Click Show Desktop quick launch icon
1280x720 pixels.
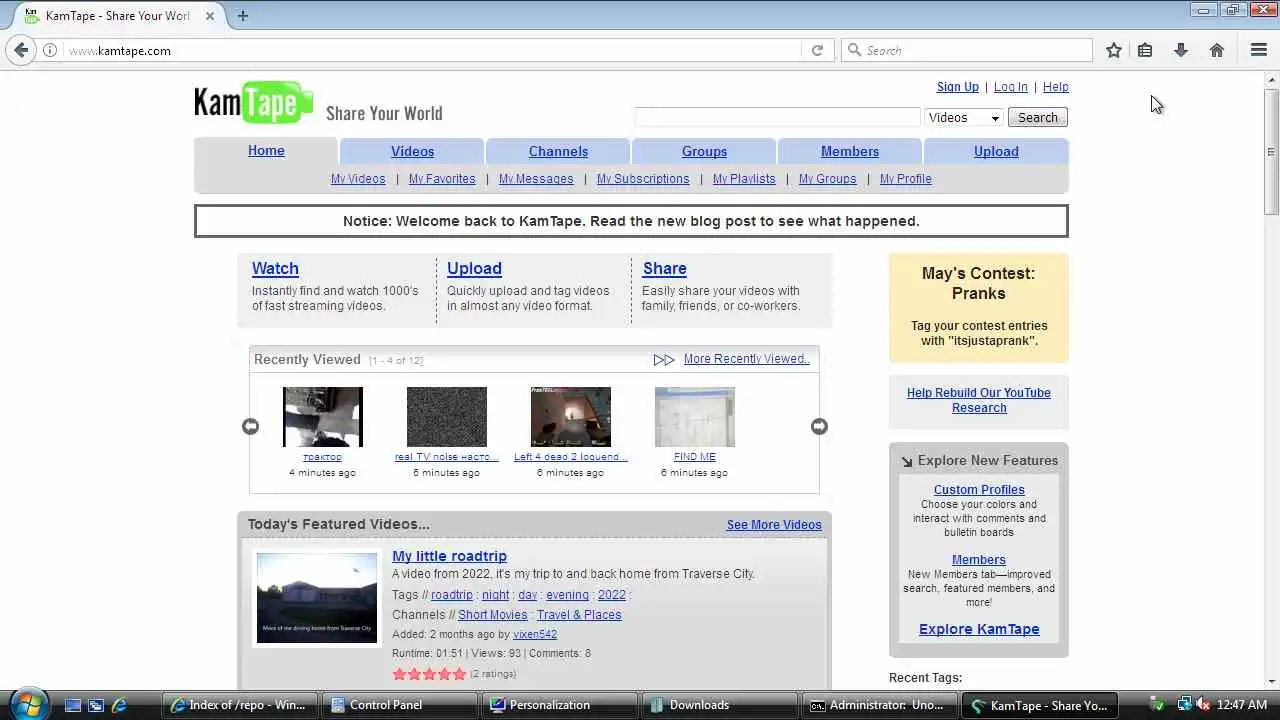72,705
